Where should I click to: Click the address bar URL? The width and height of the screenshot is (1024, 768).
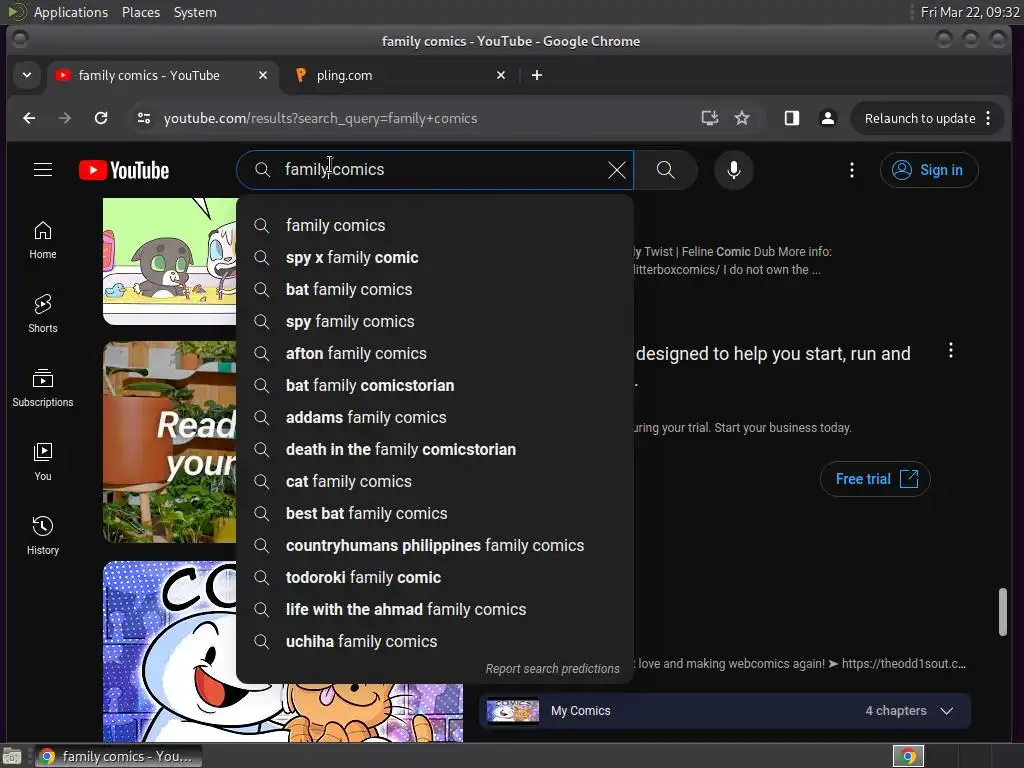coord(320,118)
